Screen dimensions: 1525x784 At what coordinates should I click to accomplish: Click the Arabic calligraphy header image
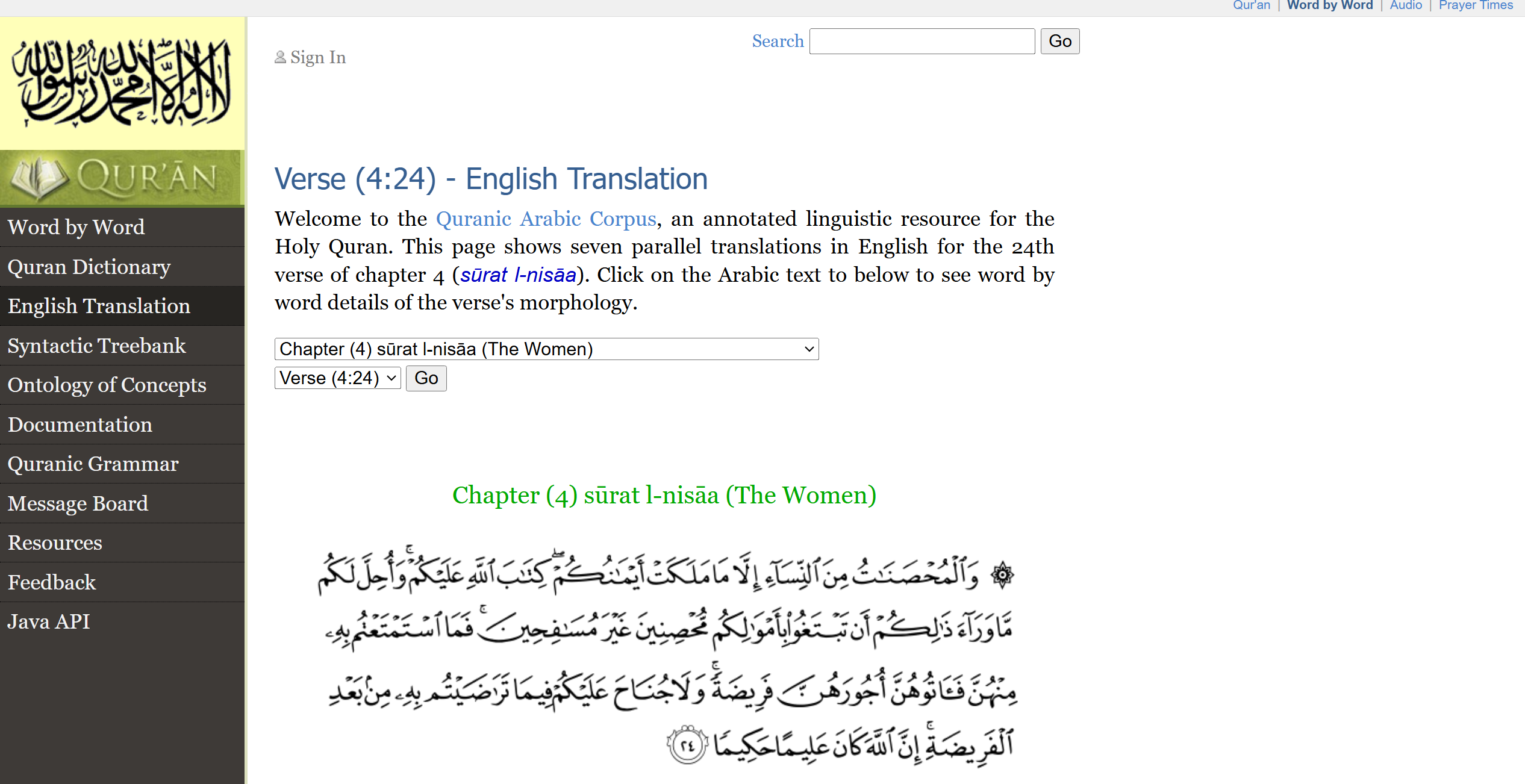coord(122,83)
